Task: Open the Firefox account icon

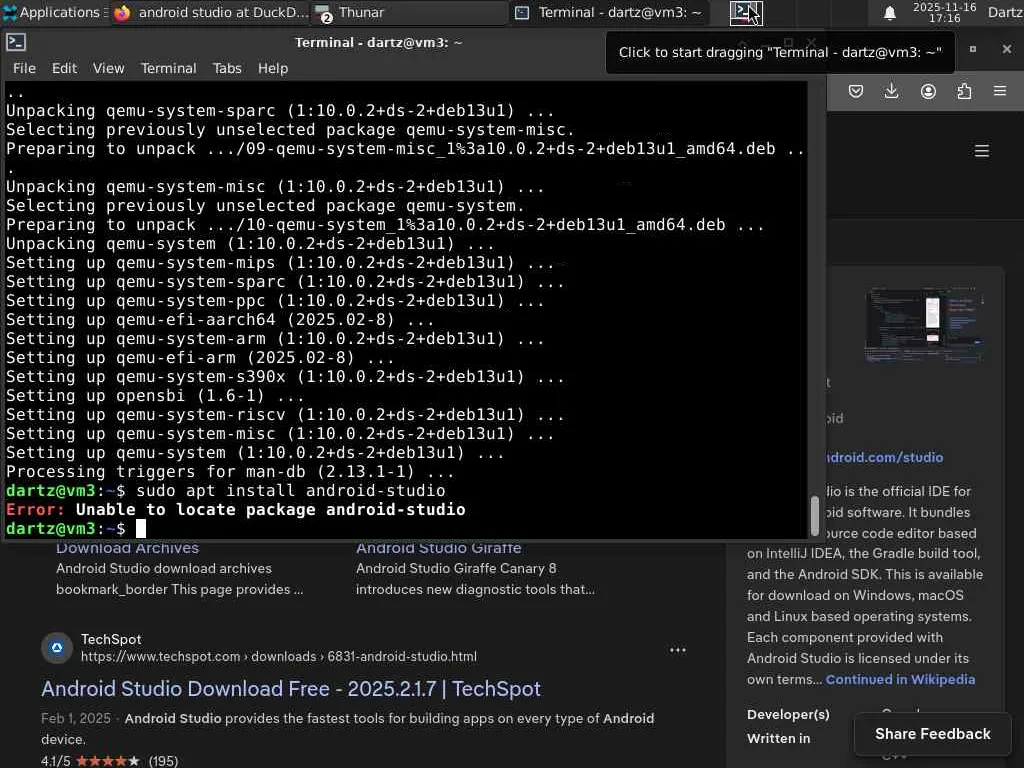Action: click(928, 91)
